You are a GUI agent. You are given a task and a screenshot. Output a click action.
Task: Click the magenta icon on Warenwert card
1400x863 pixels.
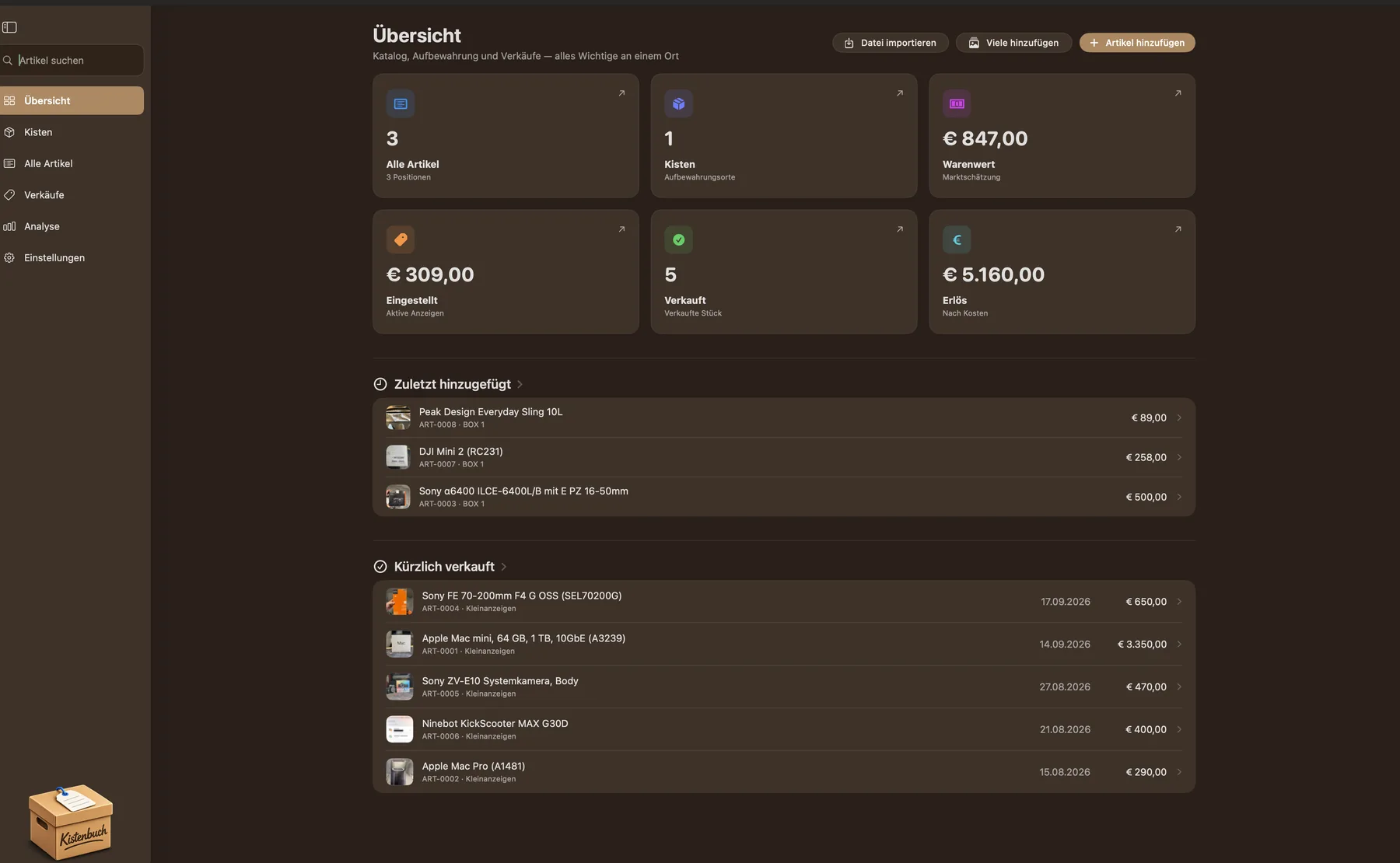[957, 103]
